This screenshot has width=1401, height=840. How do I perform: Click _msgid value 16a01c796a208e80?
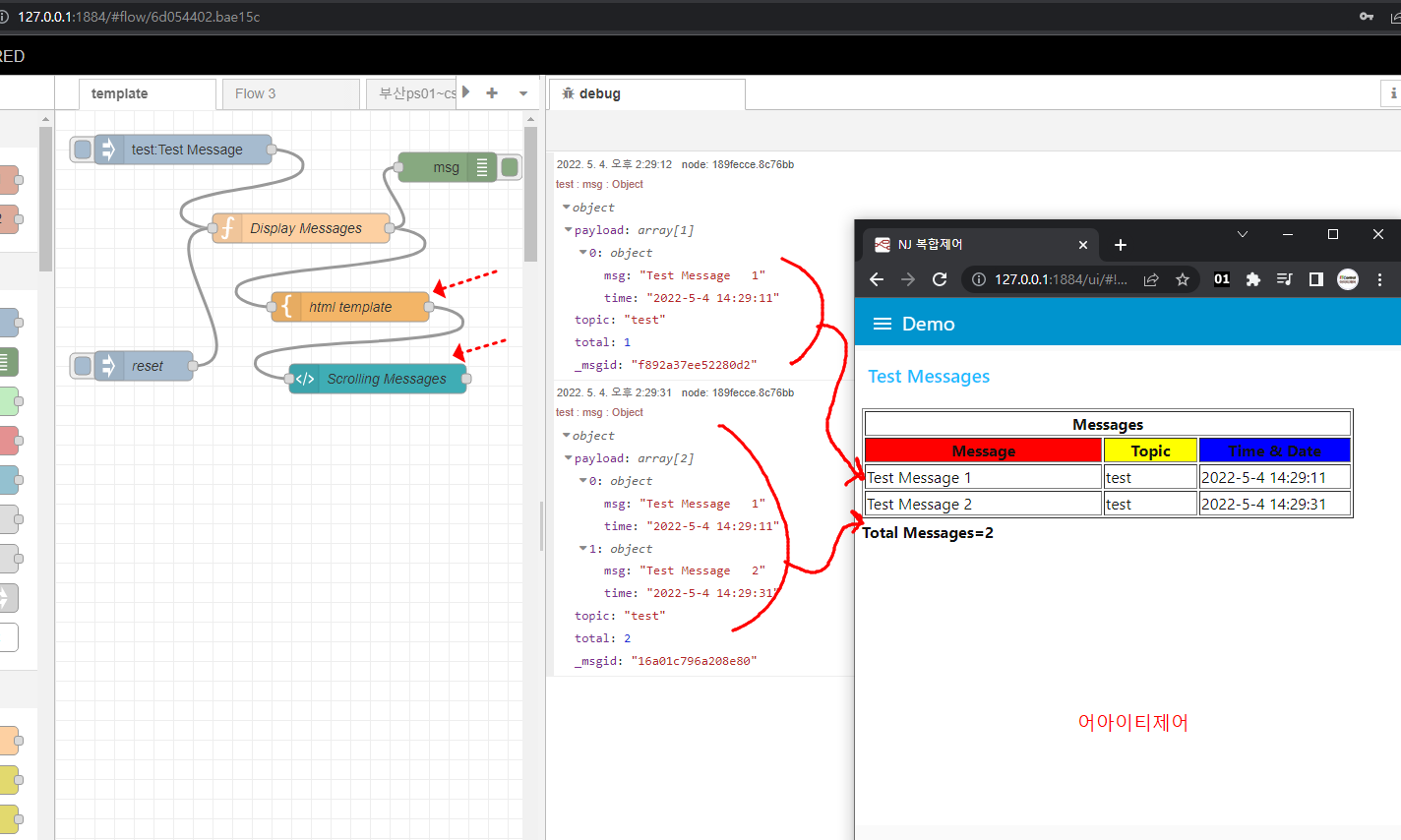coord(694,661)
